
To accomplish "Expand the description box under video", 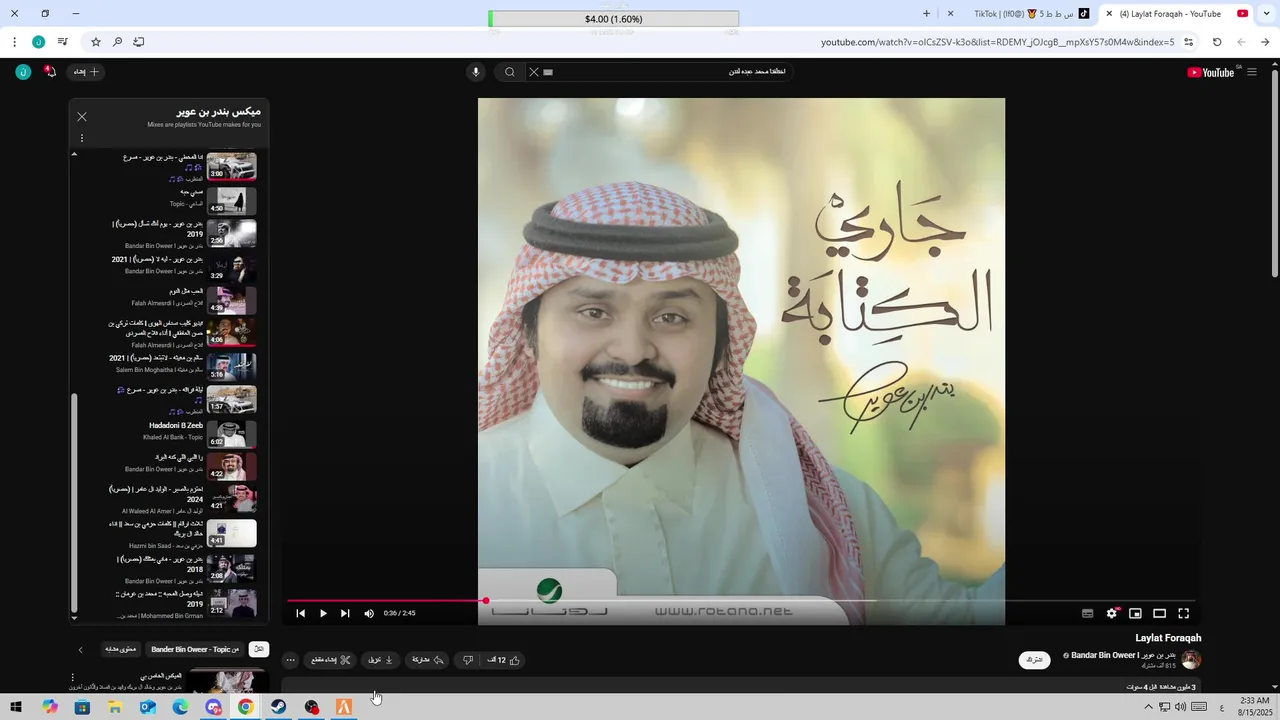I will pyautogui.click(x=741, y=685).
